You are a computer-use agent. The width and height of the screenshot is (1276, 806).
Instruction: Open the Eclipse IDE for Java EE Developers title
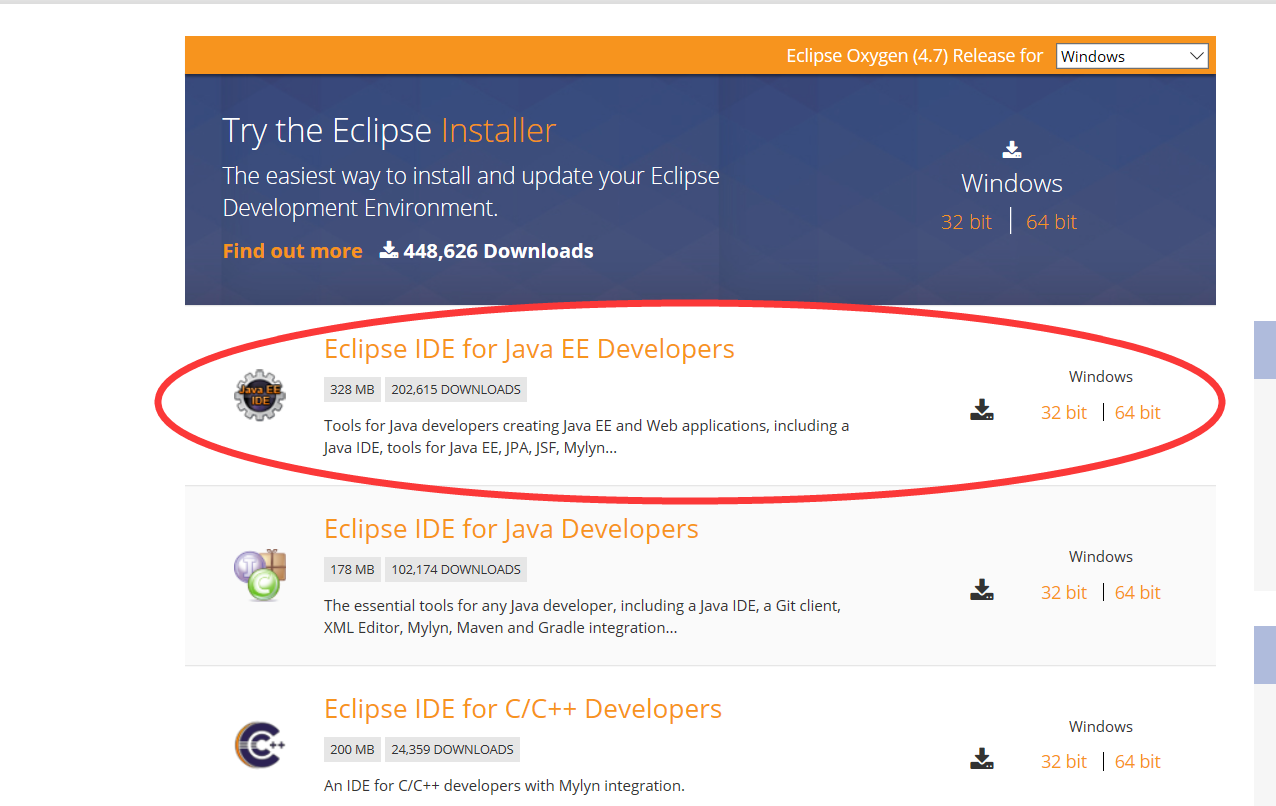click(529, 348)
